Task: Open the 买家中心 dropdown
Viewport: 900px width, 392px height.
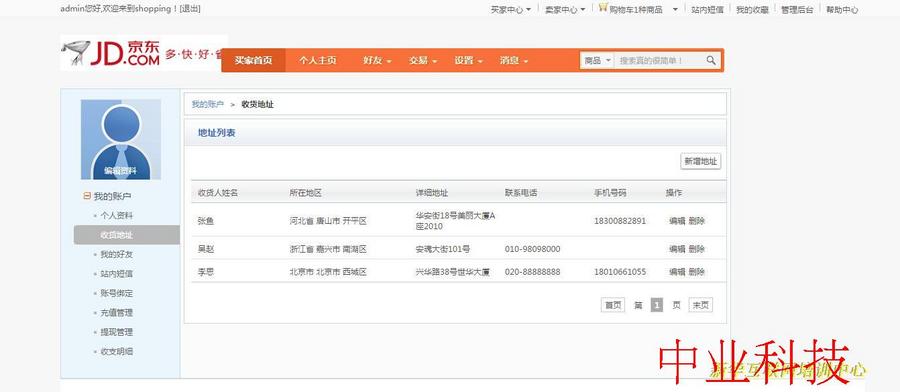Action: (510, 10)
